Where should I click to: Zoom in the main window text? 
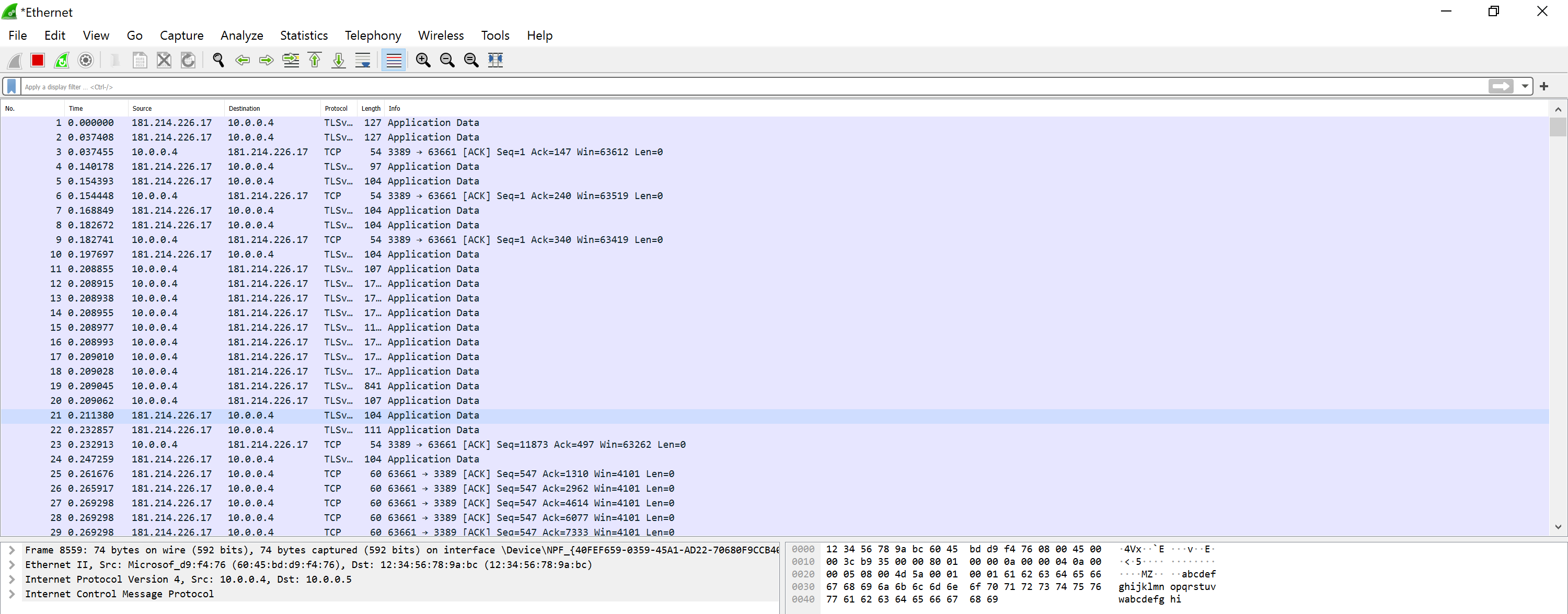point(423,60)
